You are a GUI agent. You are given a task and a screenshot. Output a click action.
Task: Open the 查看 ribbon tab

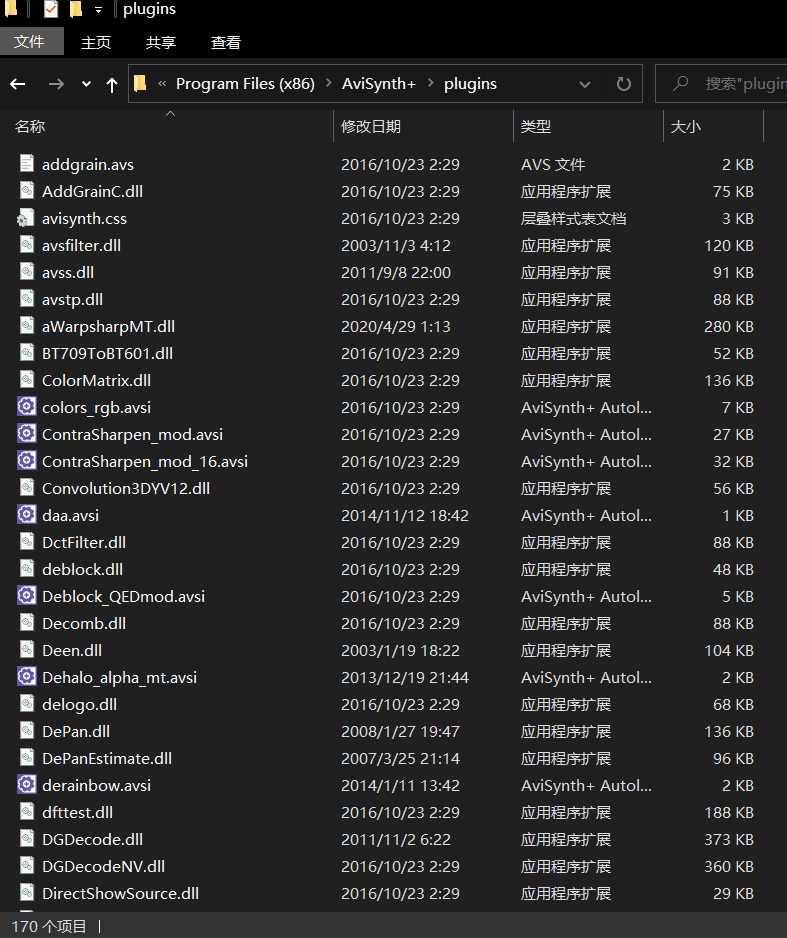[225, 42]
